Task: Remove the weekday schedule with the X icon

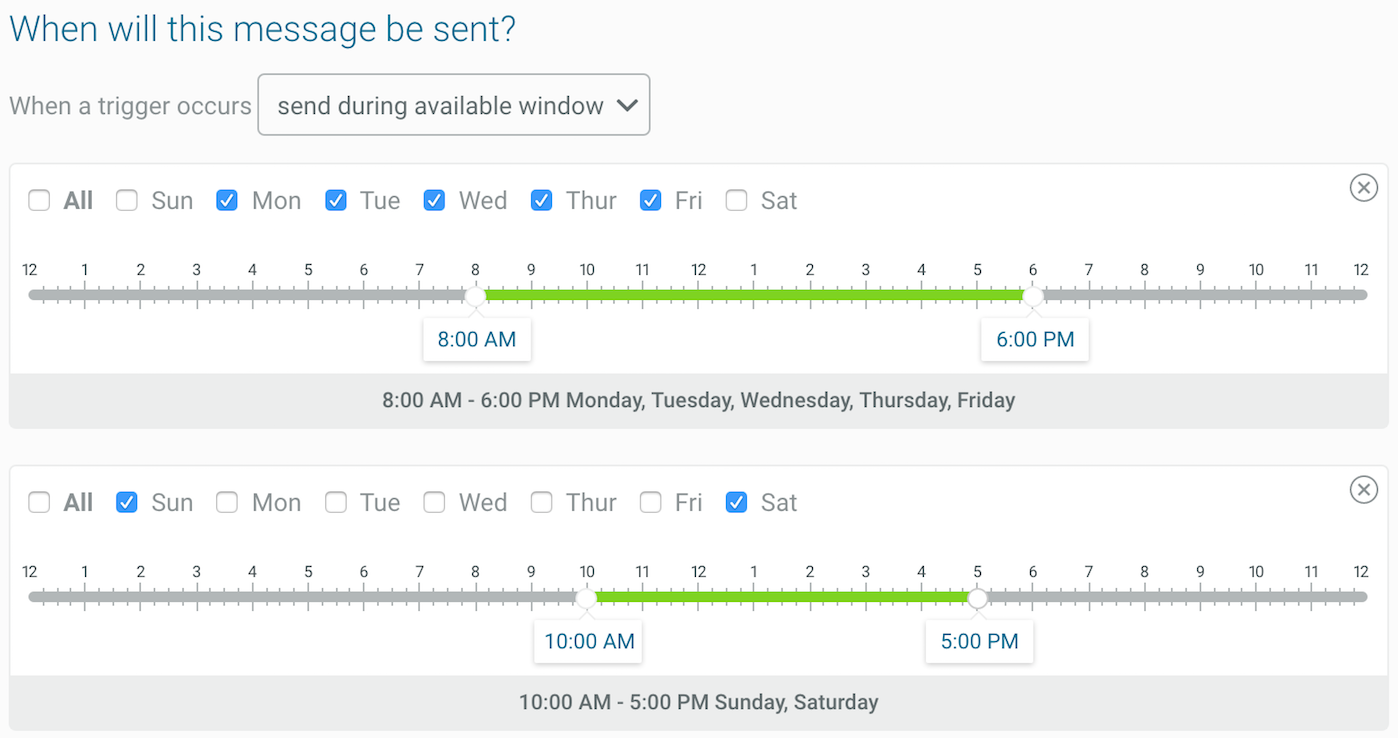Action: pyautogui.click(x=1363, y=187)
